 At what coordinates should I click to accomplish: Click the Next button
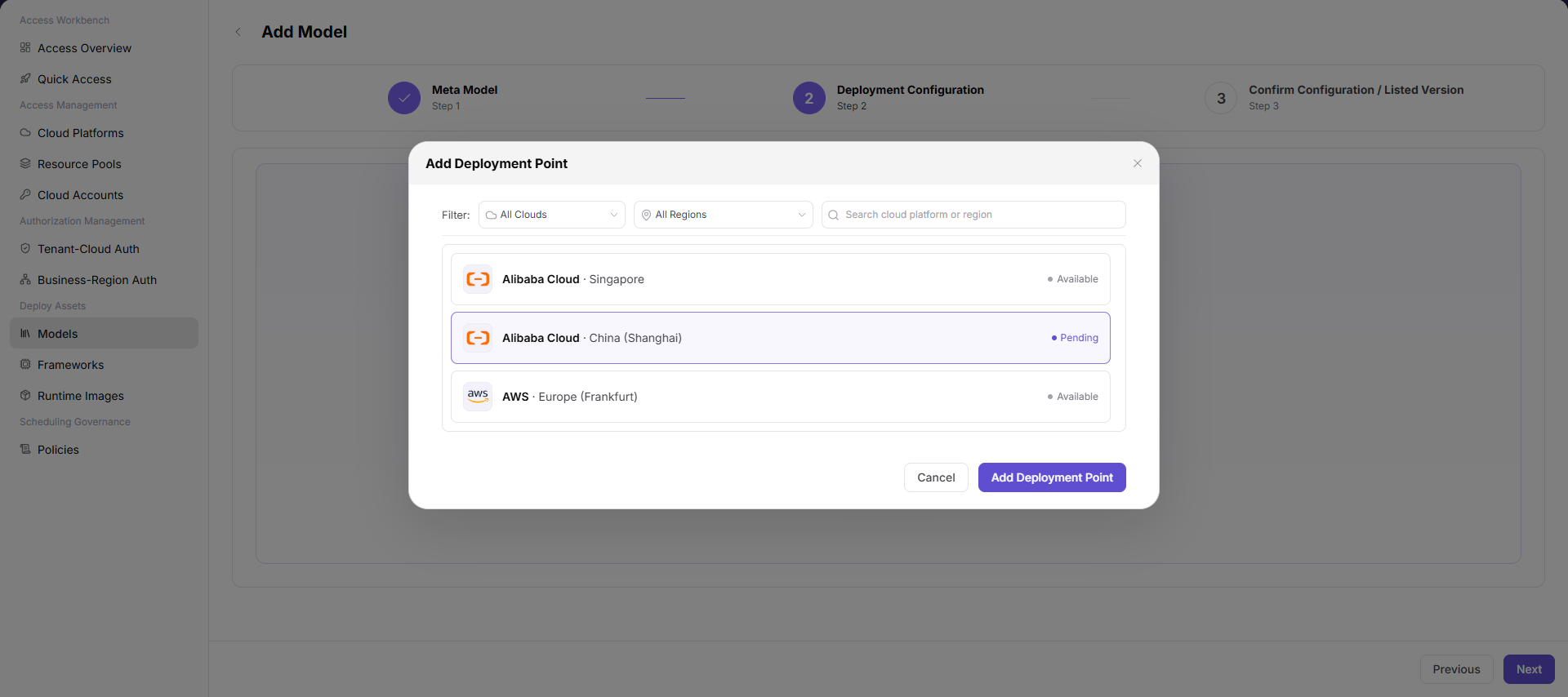coord(1529,669)
